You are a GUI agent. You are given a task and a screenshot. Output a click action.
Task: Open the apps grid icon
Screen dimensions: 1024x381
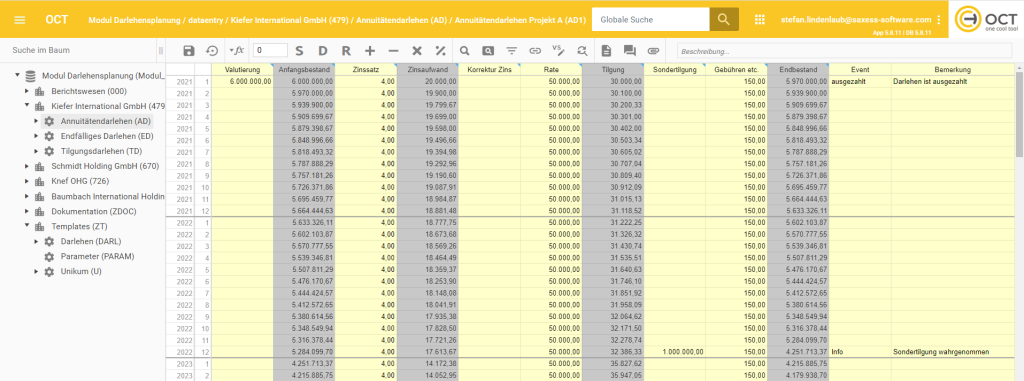760,20
